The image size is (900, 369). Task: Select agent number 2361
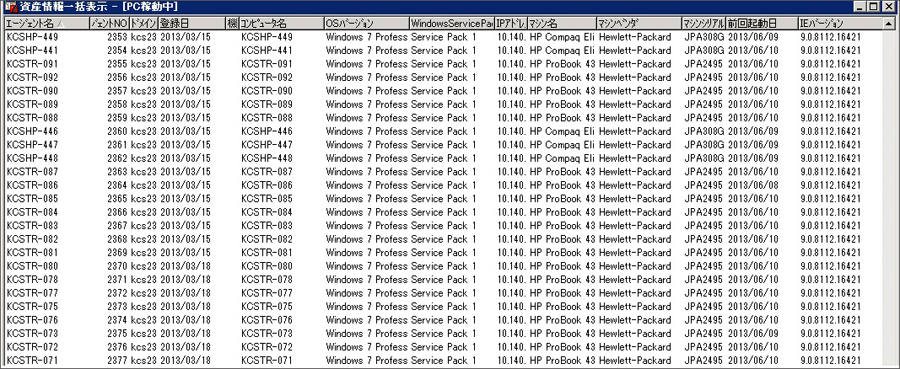(x=117, y=145)
